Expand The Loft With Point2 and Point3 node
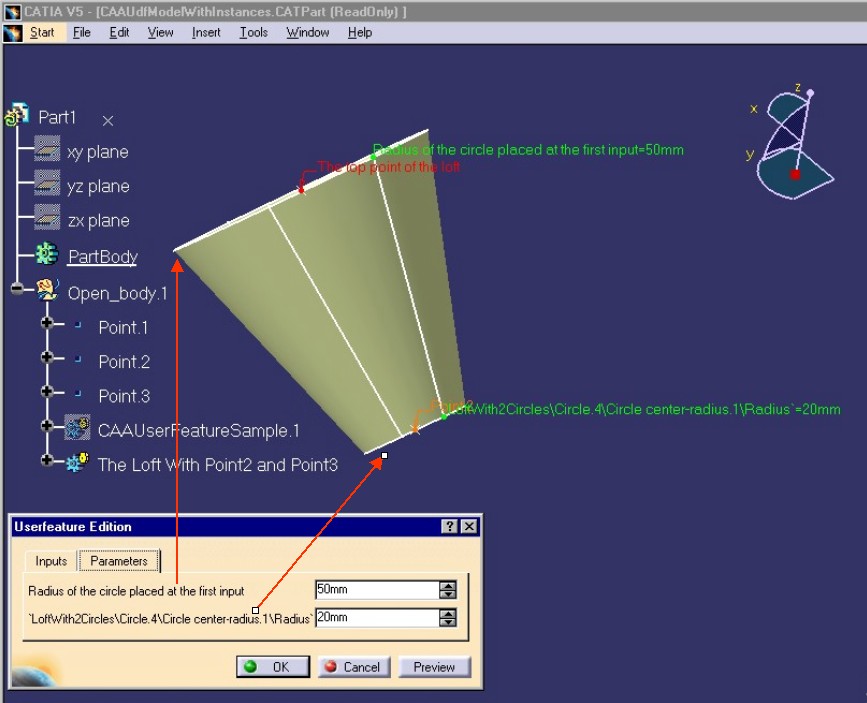Viewport: 867px width, 703px height. [x=47, y=460]
